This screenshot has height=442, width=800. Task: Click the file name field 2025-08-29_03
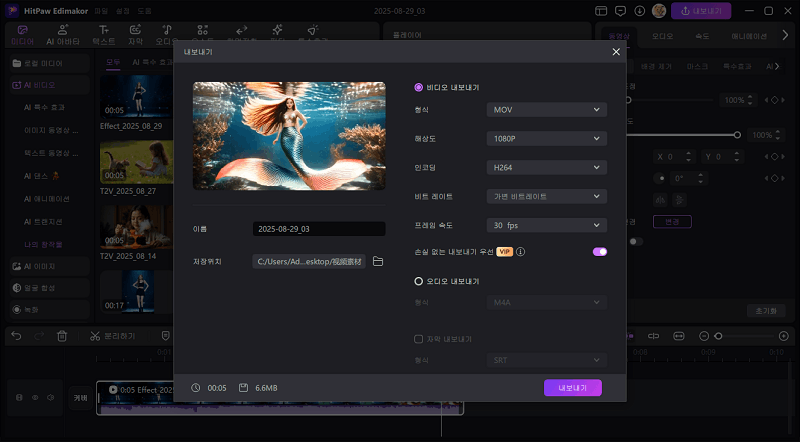(x=318, y=229)
